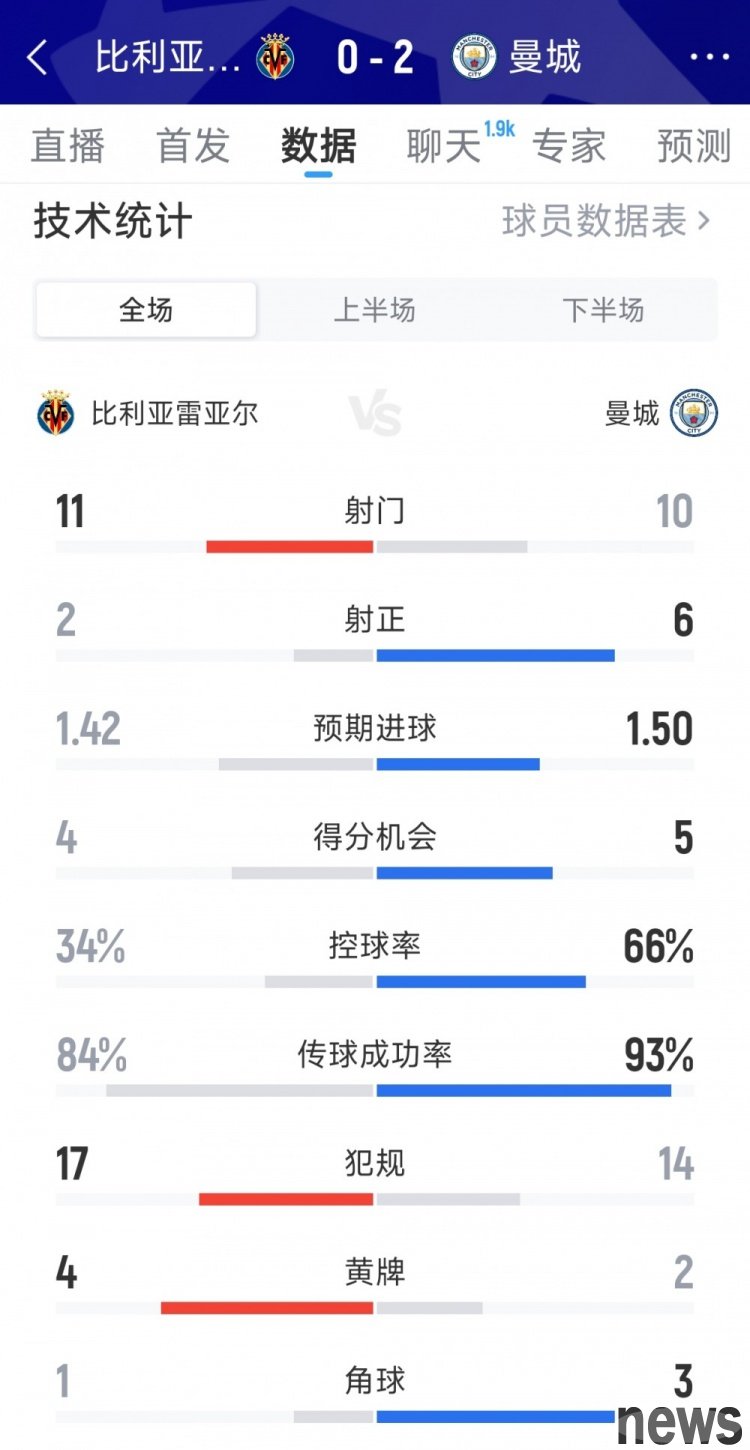Go to the 预测 prediction tab
750x1450 pixels.
[694, 146]
